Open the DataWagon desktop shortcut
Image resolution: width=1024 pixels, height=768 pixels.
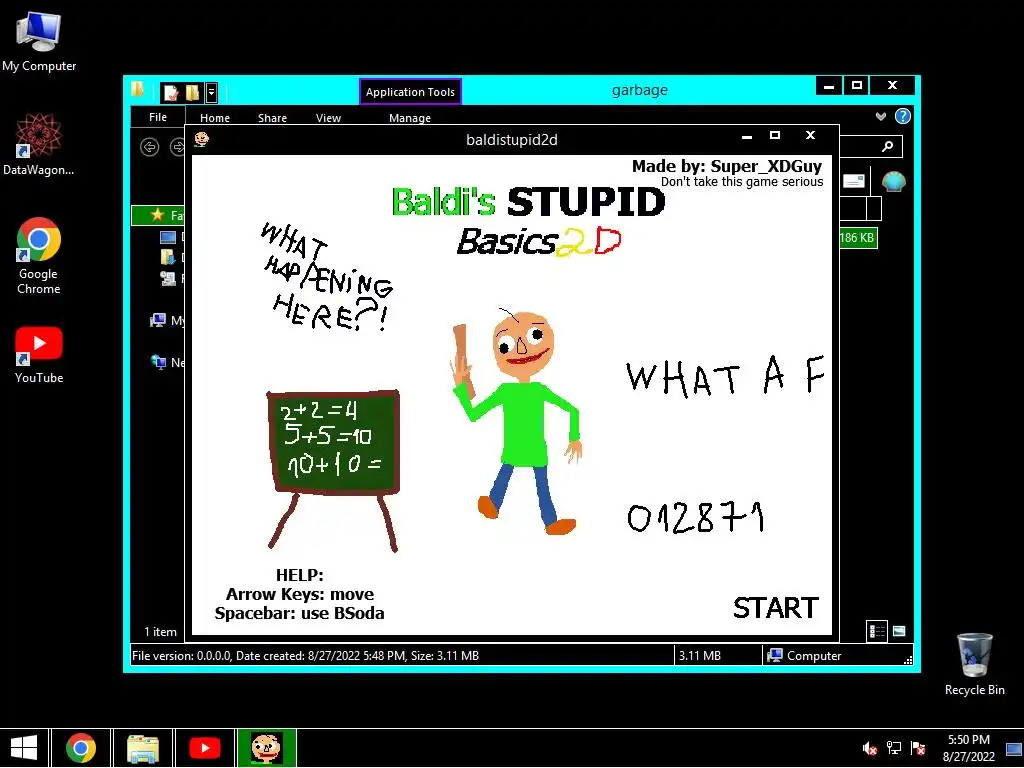point(39,144)
